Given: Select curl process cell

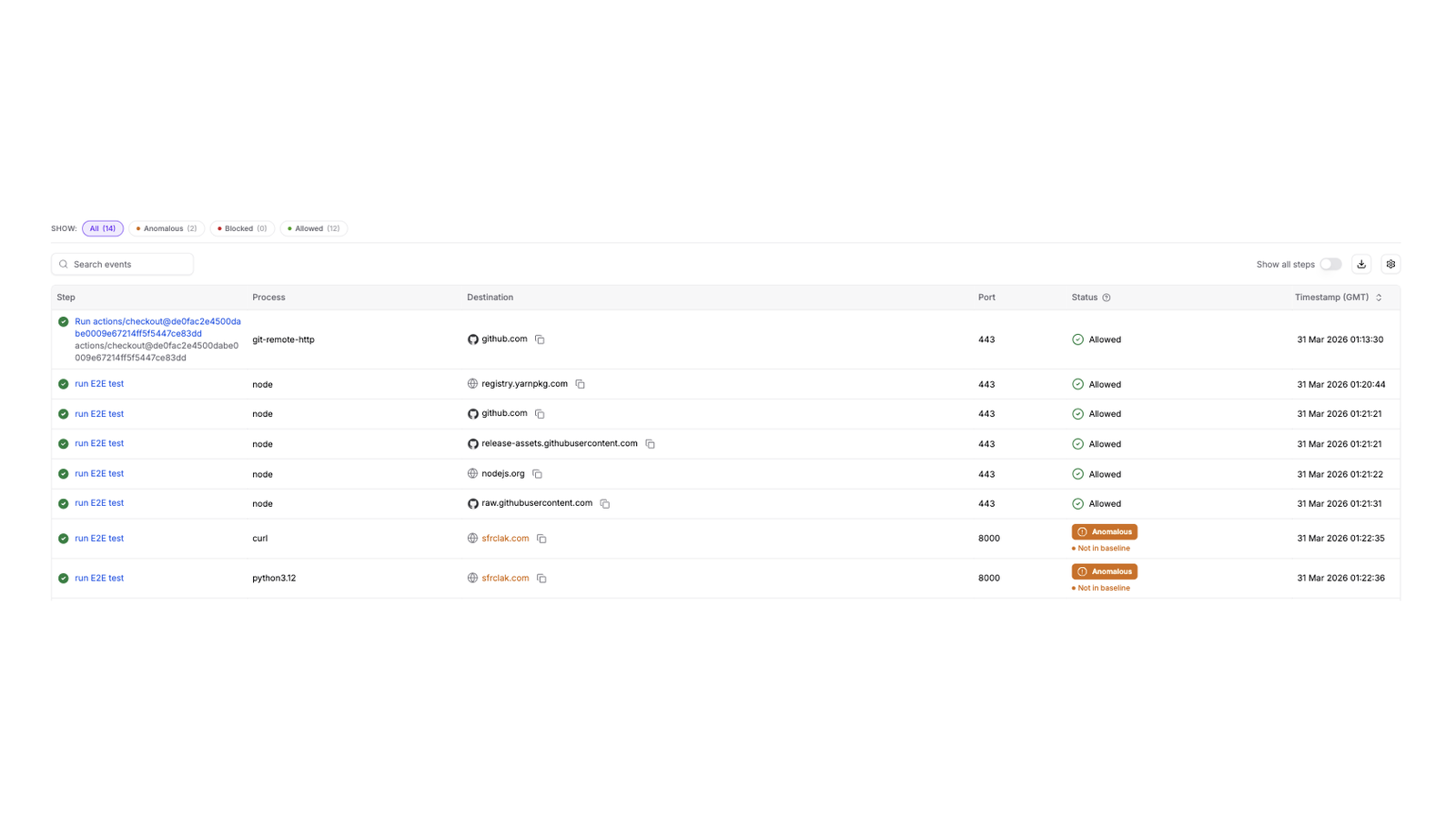Looking at the screenshot, I should pos(260,539).
